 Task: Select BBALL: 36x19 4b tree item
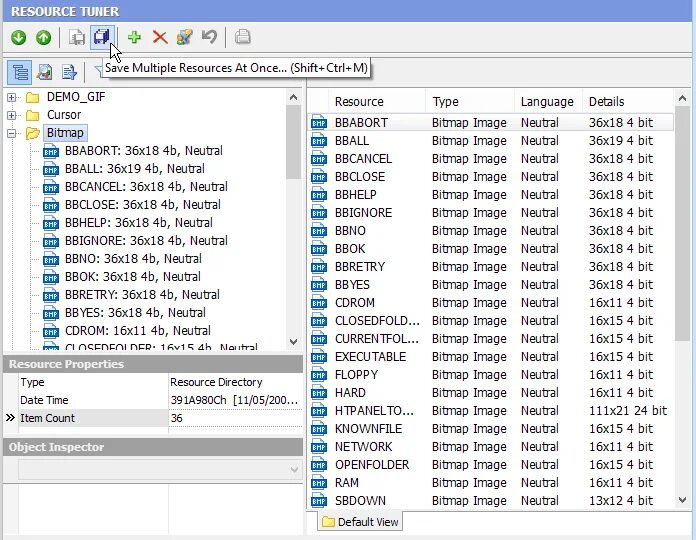[x=134, y=169]
